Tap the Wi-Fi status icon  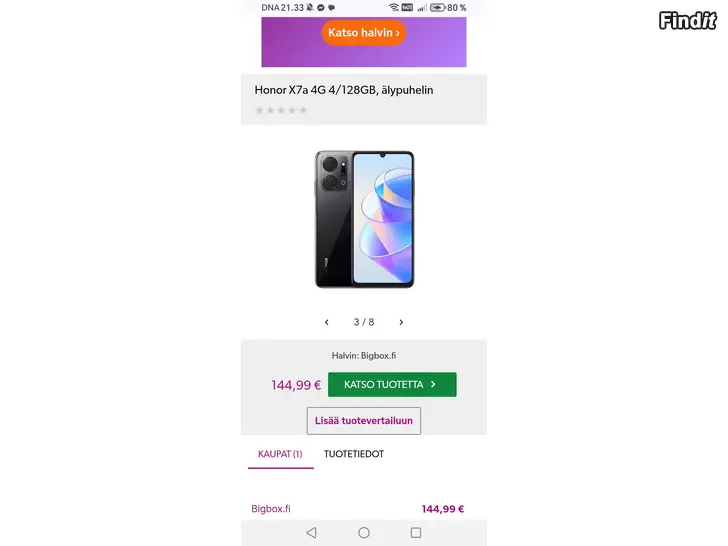pyautogui.click(x=395, y=7)
